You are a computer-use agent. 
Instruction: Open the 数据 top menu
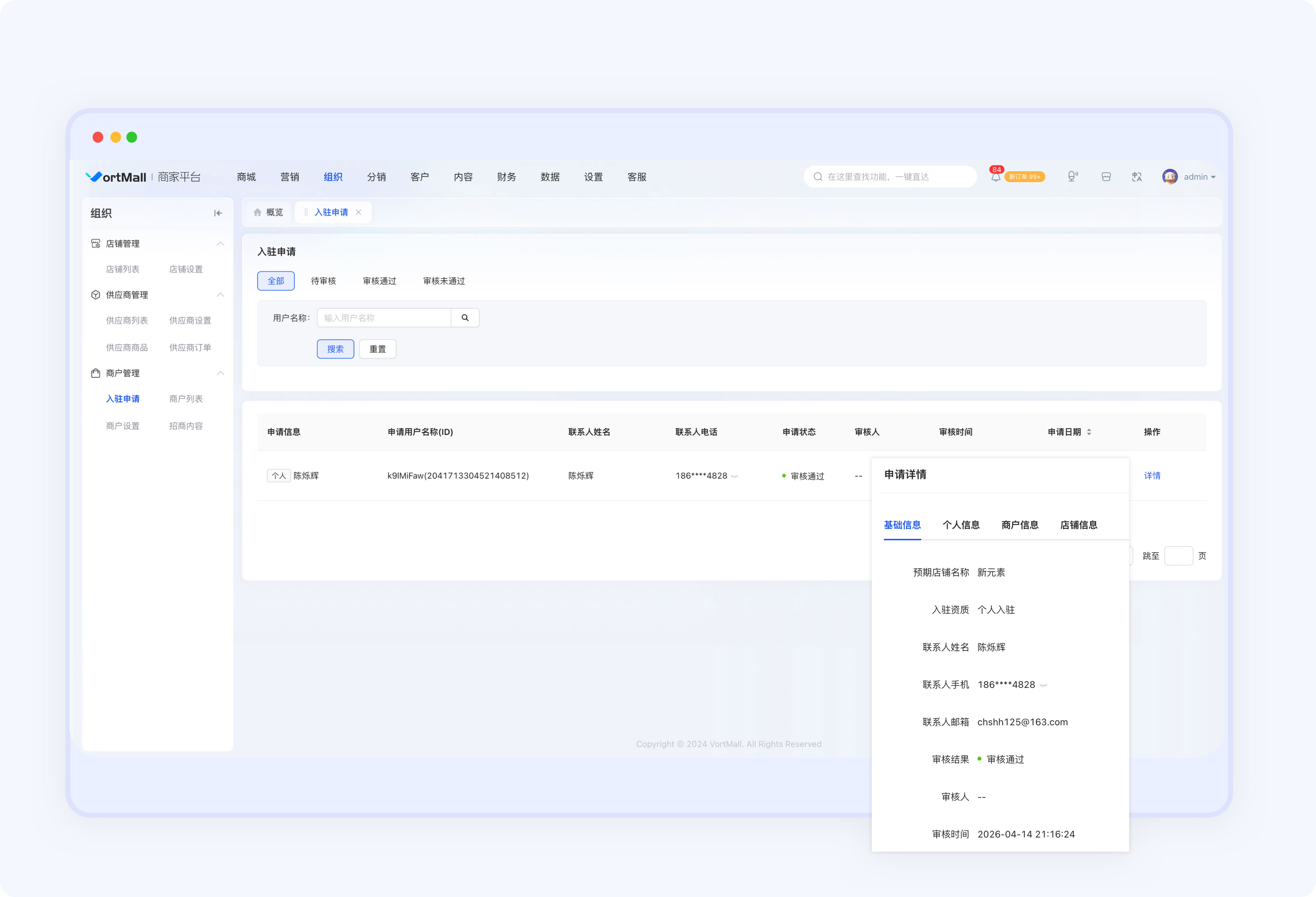[550, 177]
